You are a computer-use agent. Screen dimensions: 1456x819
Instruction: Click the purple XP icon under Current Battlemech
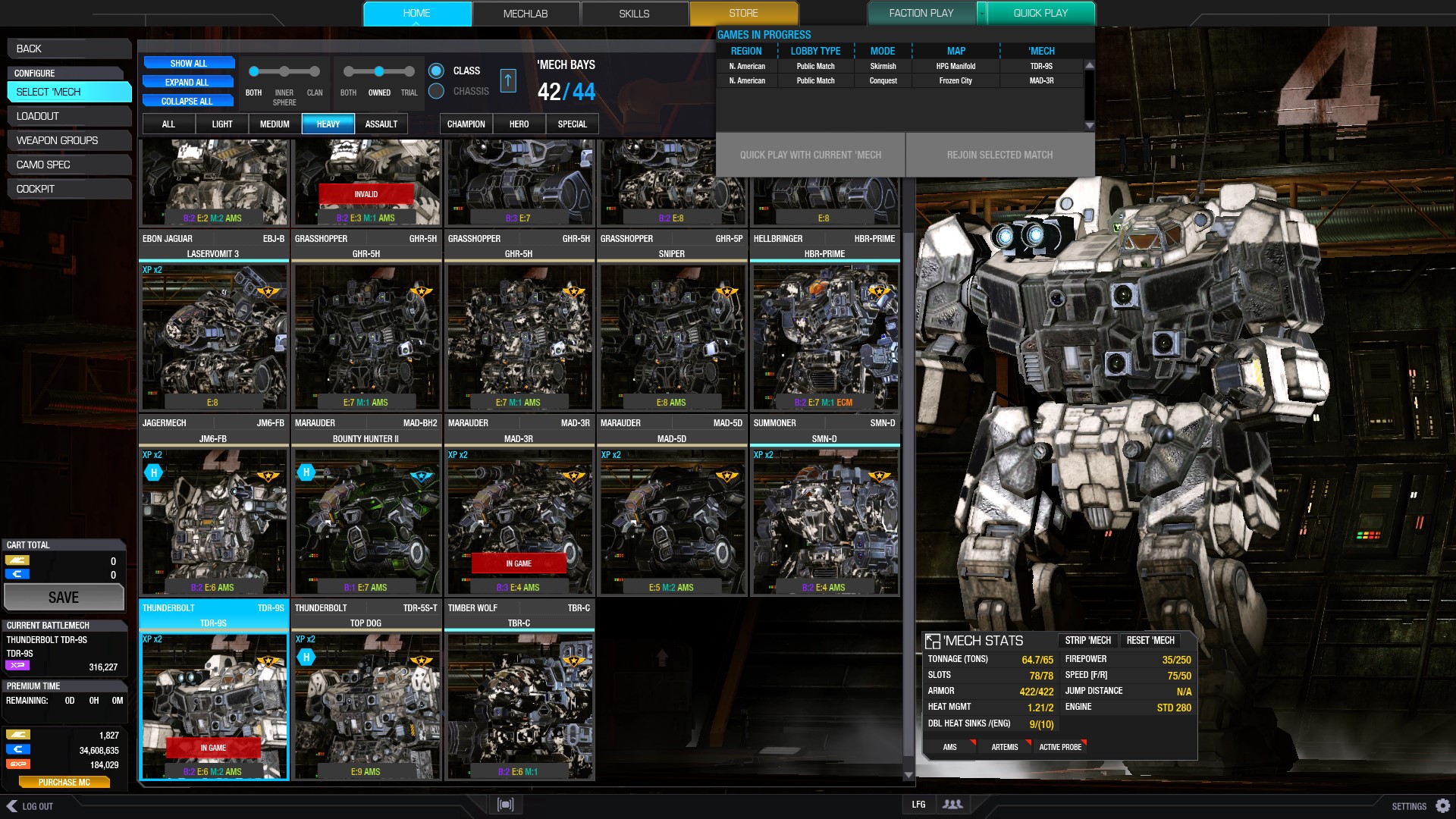pos(17,666)
